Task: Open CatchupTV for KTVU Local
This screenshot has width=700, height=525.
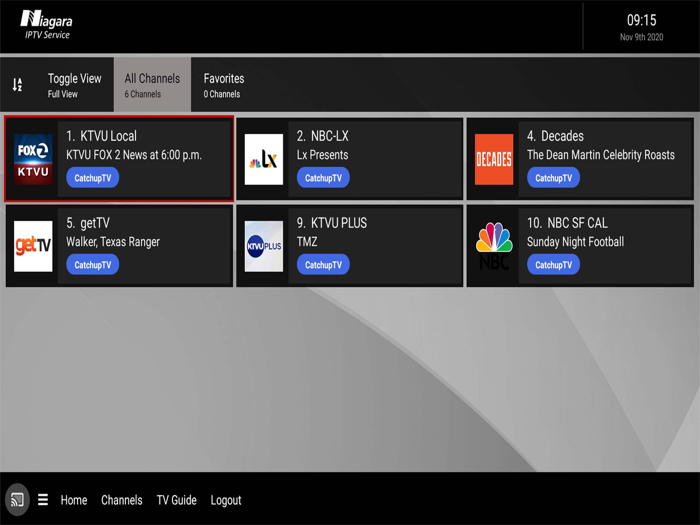Action: [x=93, y=178]
